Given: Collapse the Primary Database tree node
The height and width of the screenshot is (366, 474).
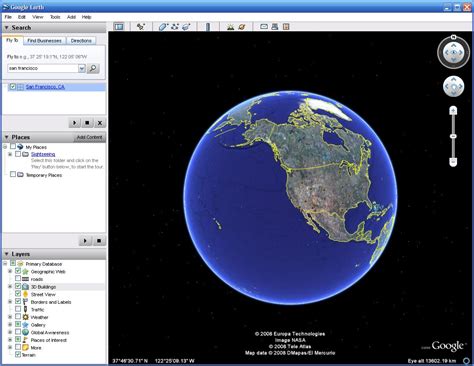Looking at the screenshot, I should 5,264.
